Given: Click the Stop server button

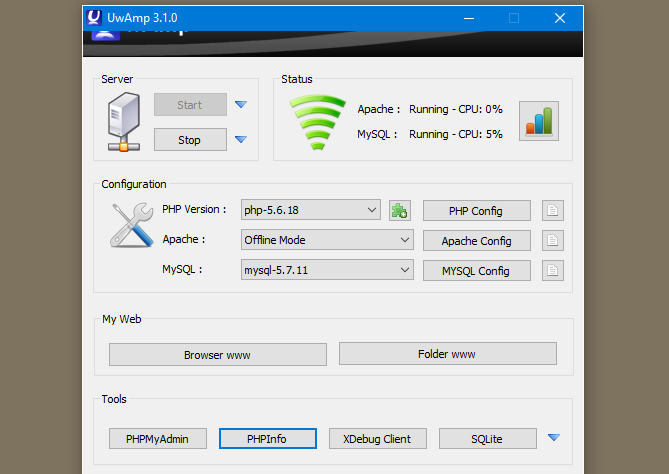Looking at the screenshot, I should pos(190,140).
